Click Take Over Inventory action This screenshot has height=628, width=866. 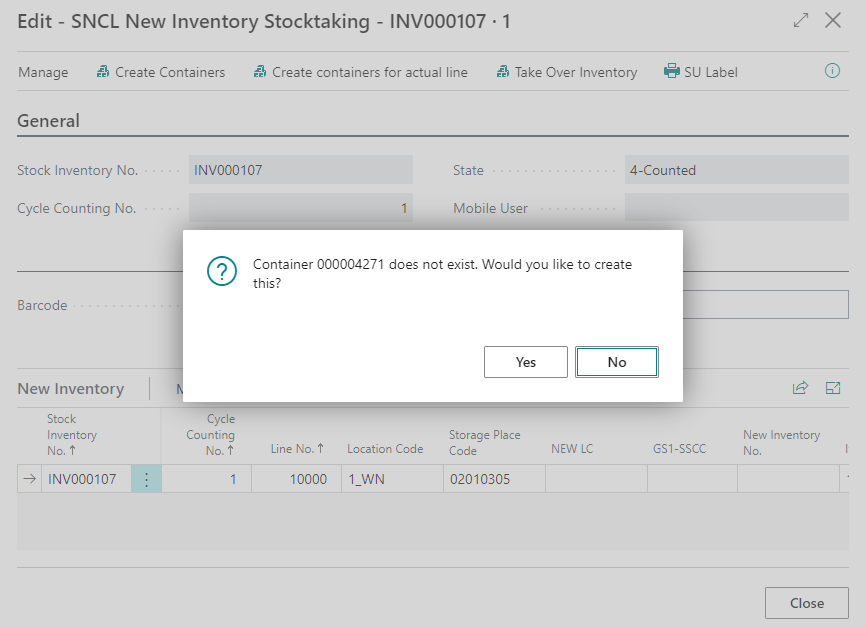coord(565,72)
